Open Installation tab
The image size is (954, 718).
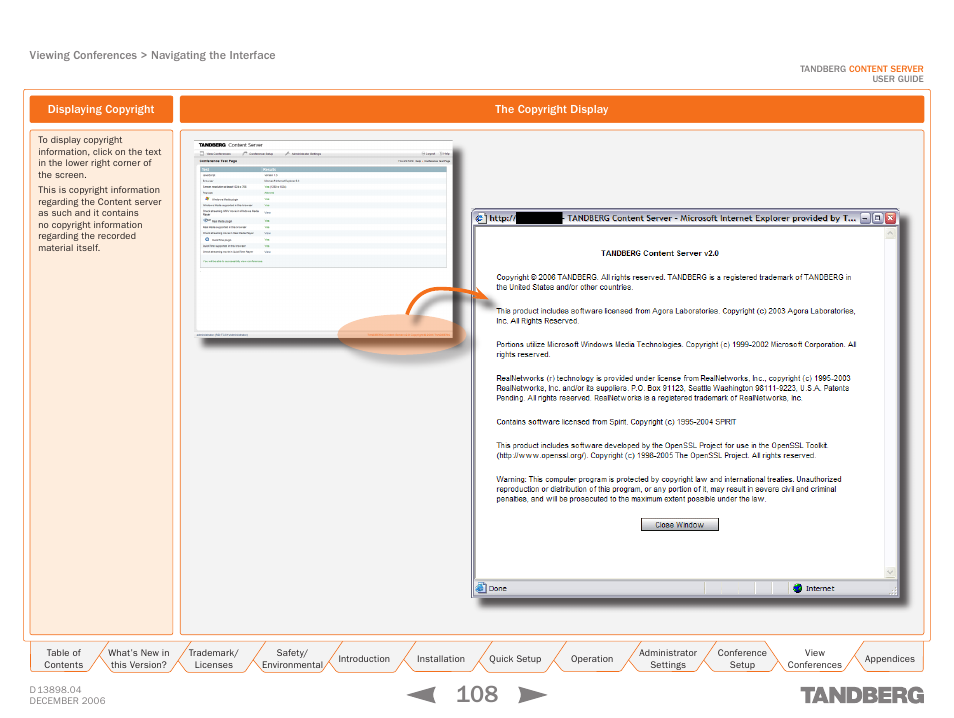(440, 658)
